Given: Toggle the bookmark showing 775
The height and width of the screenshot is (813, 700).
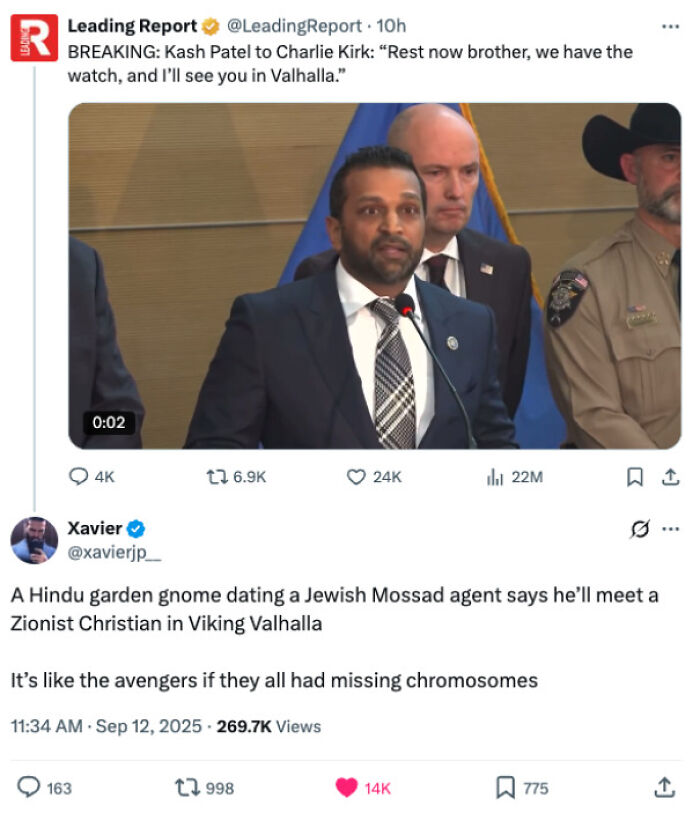Looking at the screenshot, I should [507, 788].
